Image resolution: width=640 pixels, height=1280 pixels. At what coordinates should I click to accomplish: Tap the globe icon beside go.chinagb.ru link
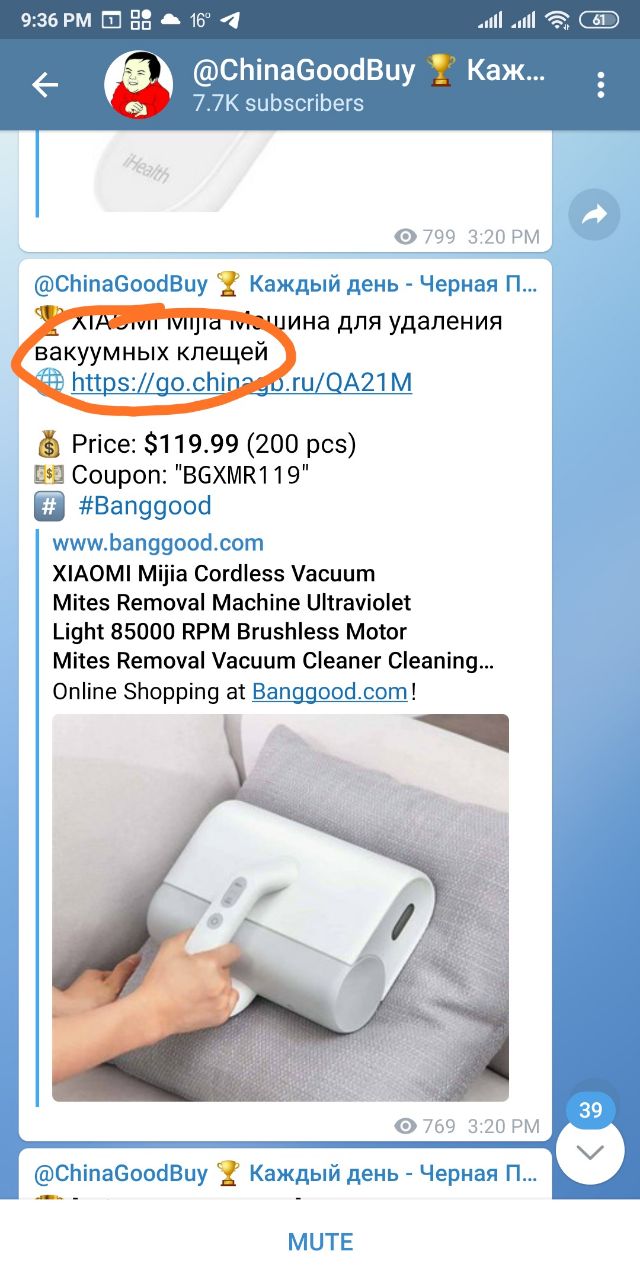50,382
